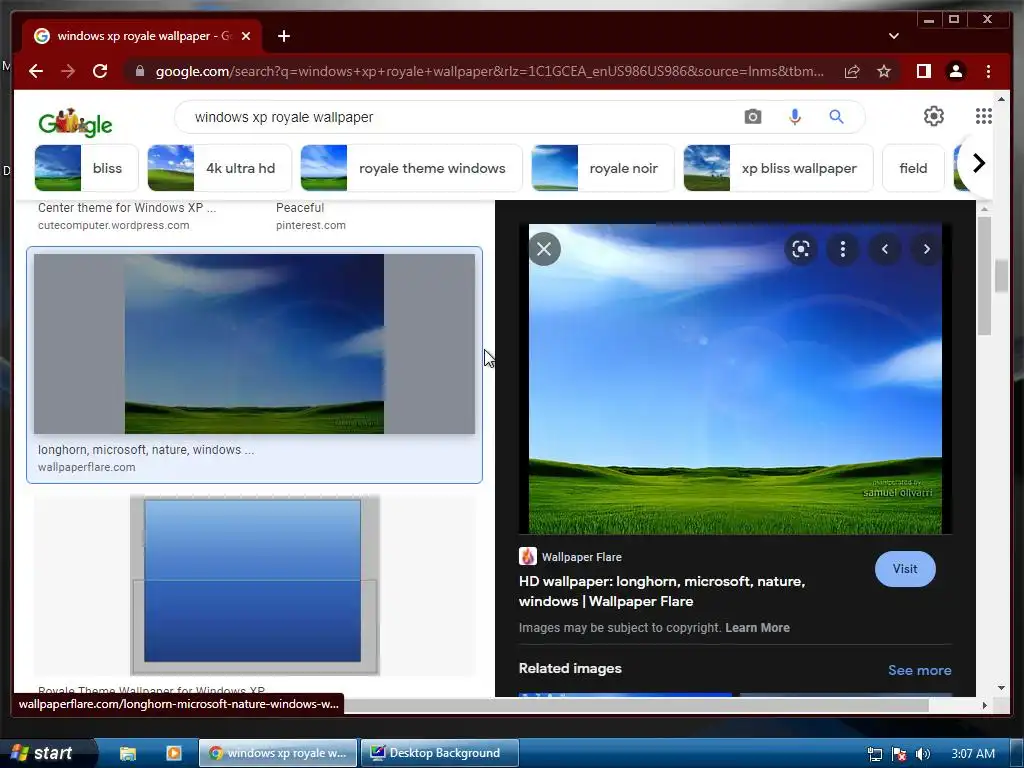Screen dimensions: 1024x768
Task: Click the search query input field
Action: tap(457, 117)
